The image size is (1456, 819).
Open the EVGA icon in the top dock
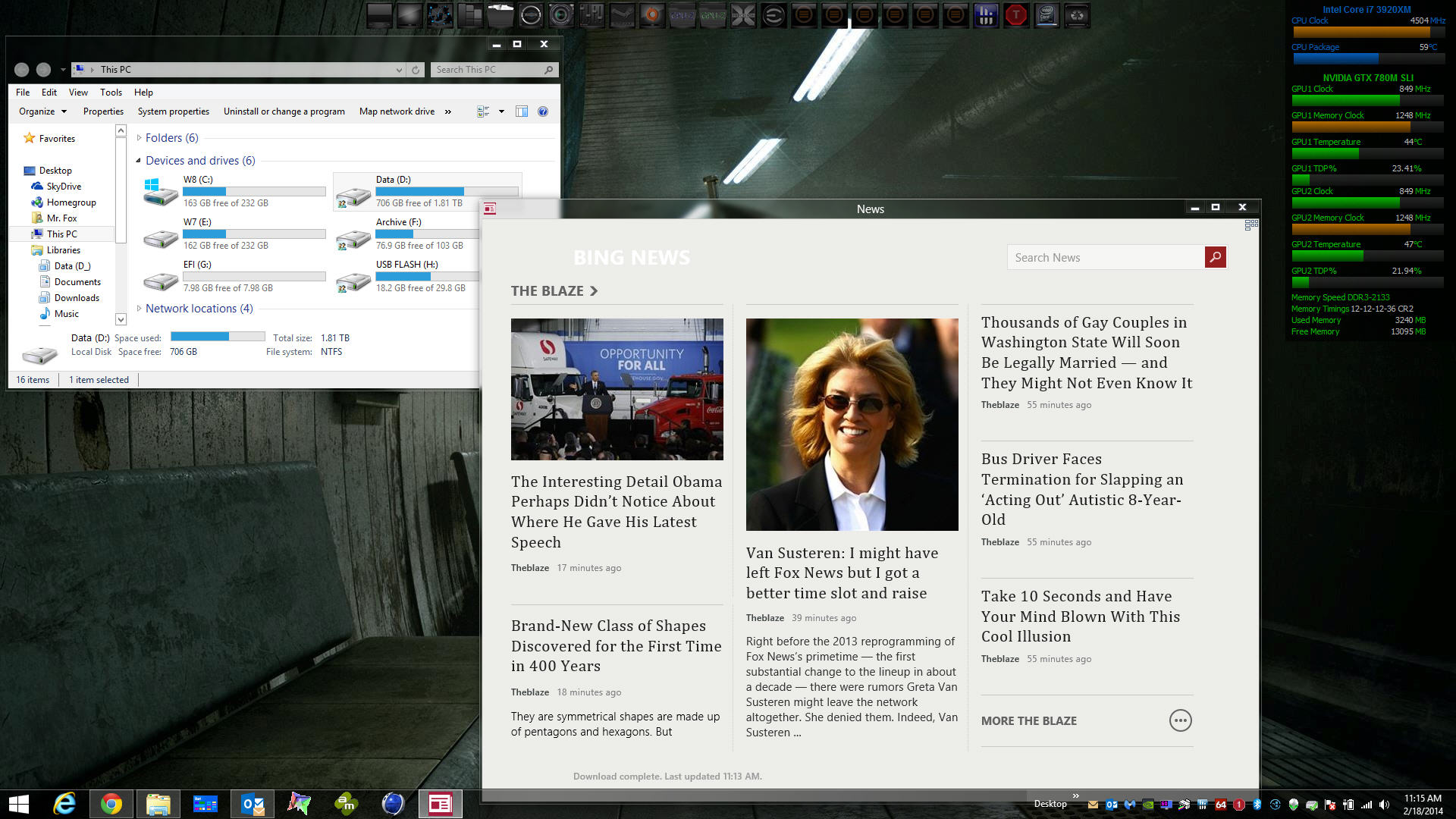pyautogui.click(x=773, y=15)
